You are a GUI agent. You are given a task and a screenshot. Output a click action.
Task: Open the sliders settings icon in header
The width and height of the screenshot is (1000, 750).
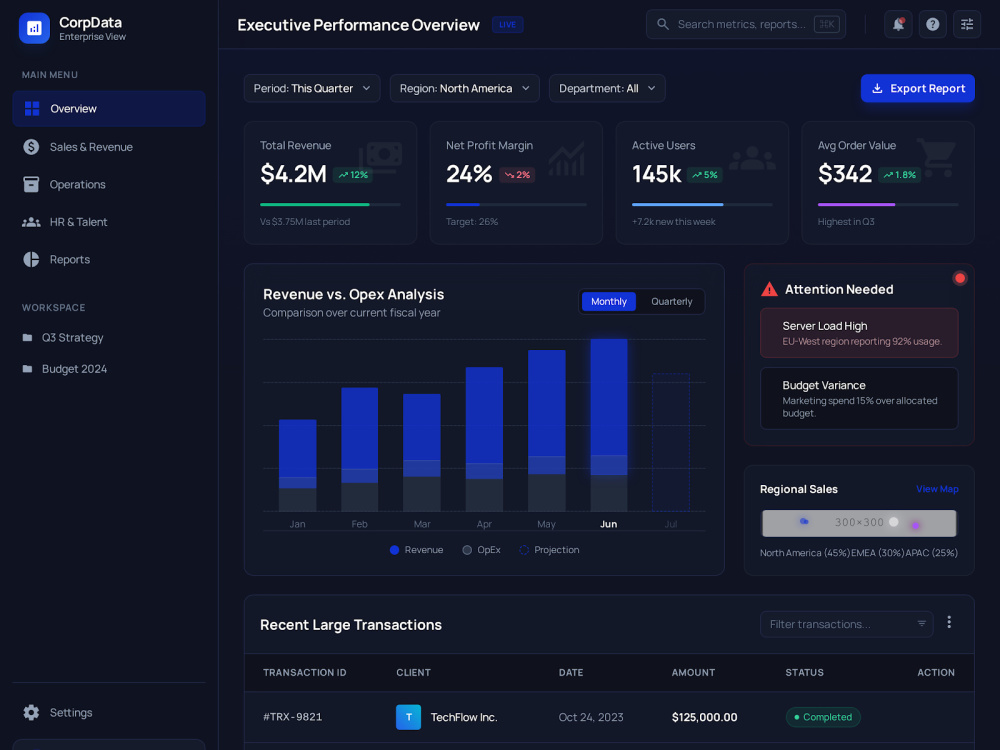pyautogui.click(x=967, y=24)
